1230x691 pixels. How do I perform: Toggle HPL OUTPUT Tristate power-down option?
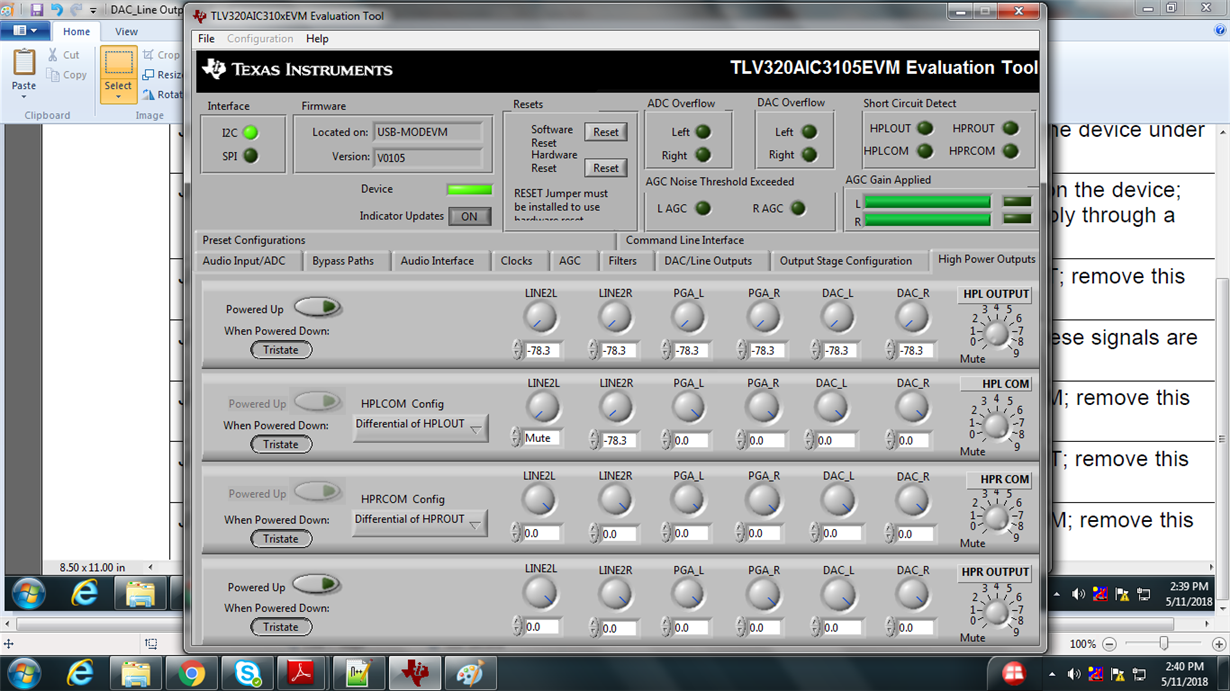coord(281,350)
